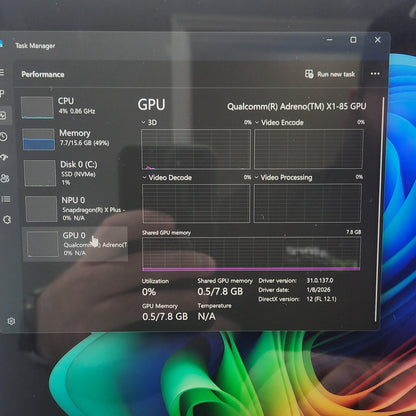Click the GPU panel vertical scrollbar

(380, 209)
